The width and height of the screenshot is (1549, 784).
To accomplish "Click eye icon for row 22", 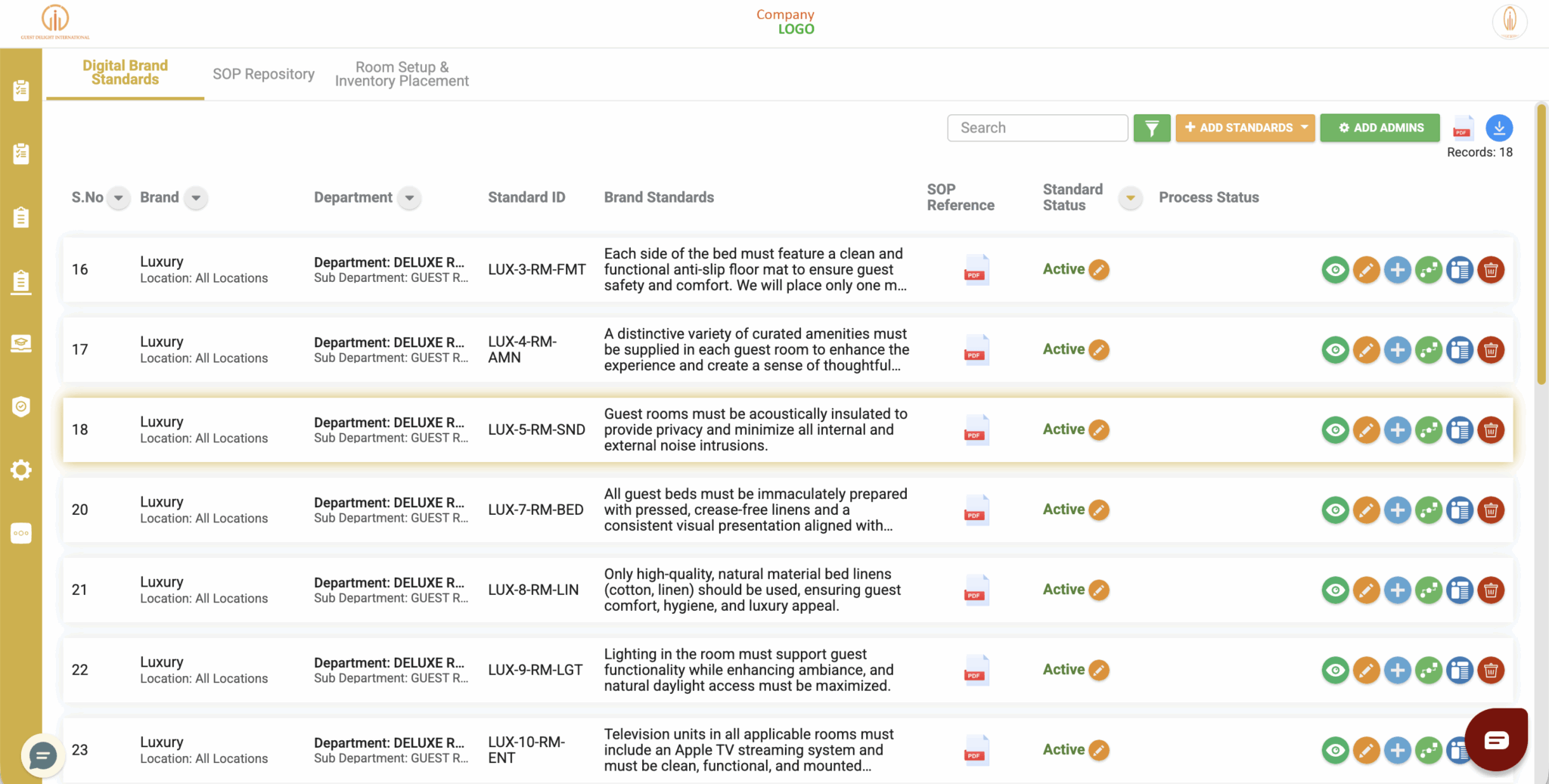I will (x=1335, y=671).
